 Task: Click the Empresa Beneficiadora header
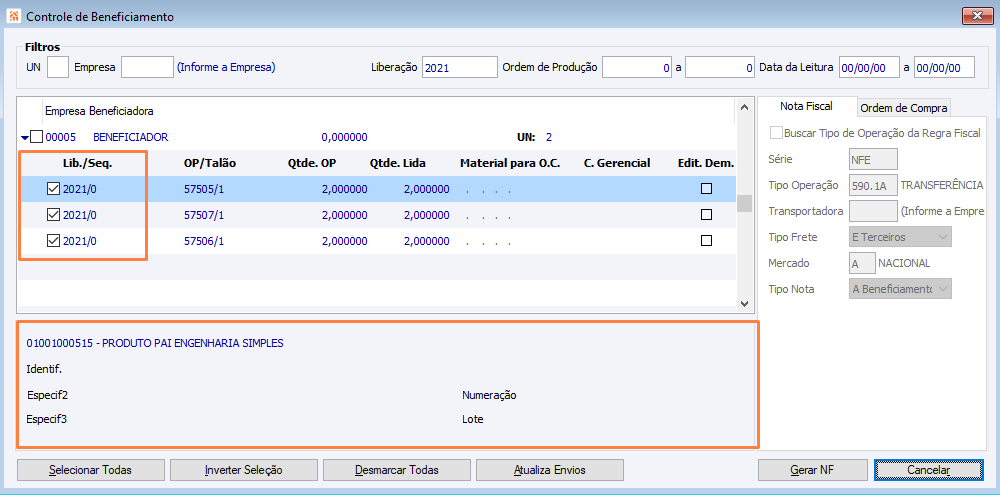point(99,111)
